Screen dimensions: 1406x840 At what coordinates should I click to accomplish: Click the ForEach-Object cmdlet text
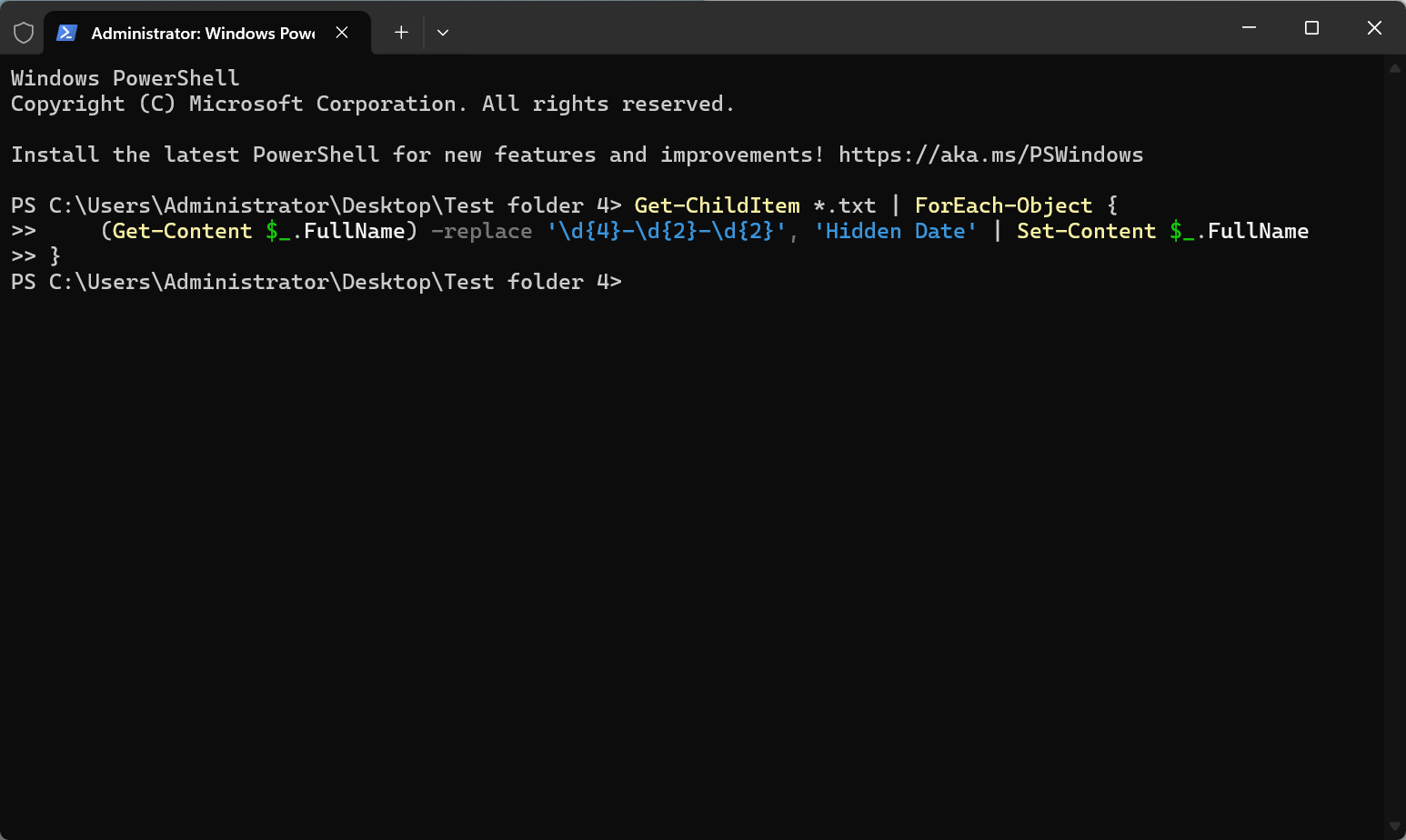(1003, 205)
